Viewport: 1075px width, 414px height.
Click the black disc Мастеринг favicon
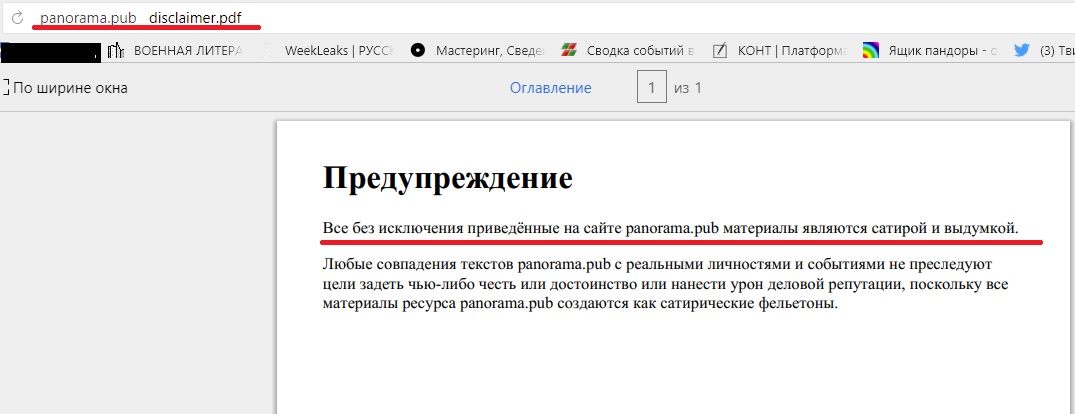point(418,50)
